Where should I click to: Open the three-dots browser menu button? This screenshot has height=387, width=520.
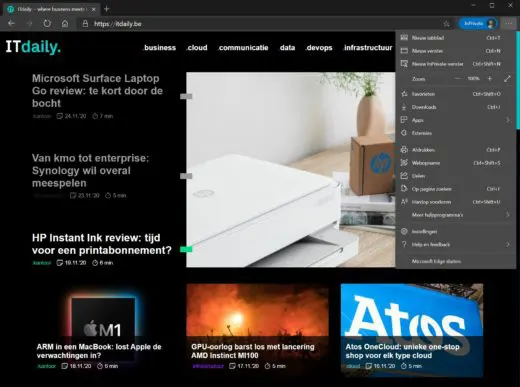click(x=508, y=24)
